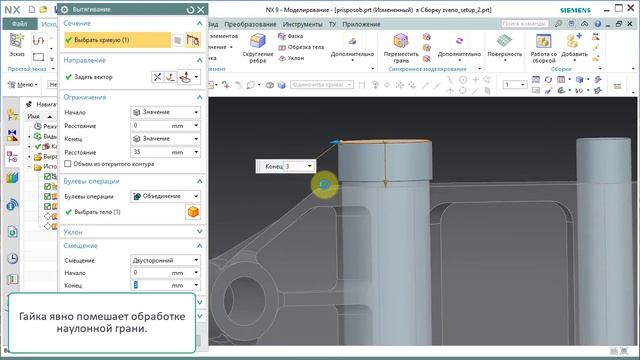Collapse the Ограничения section
The image size is (640, 360).
tap(200, 97)
